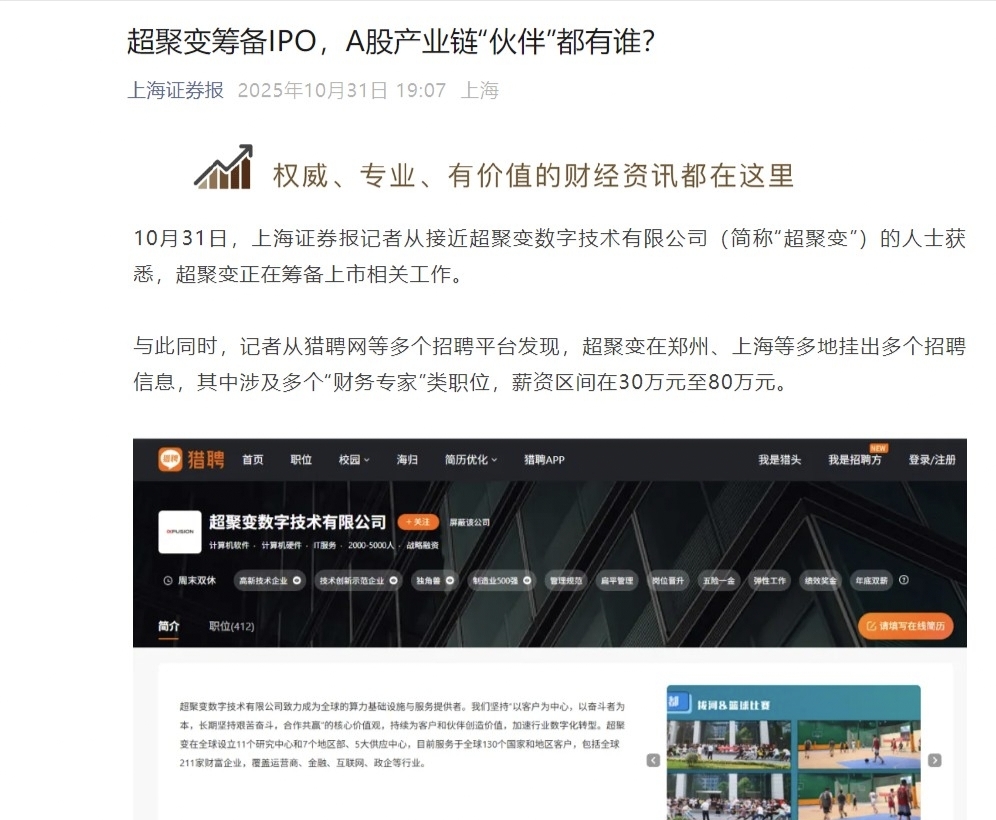Click the help icon after 年底双薪 tag

coord(904,580)
